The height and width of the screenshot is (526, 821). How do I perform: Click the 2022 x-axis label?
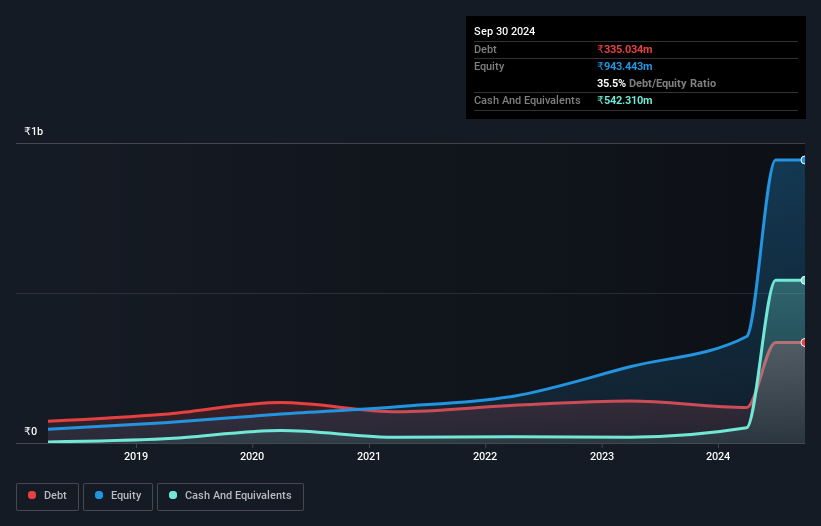[x=485, y=456]
